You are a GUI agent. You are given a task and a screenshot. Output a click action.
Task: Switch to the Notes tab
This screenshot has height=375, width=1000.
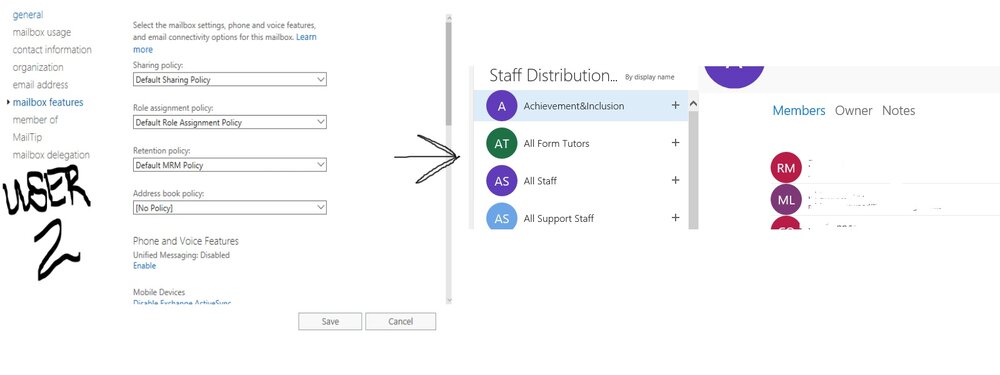coord(899,110)
